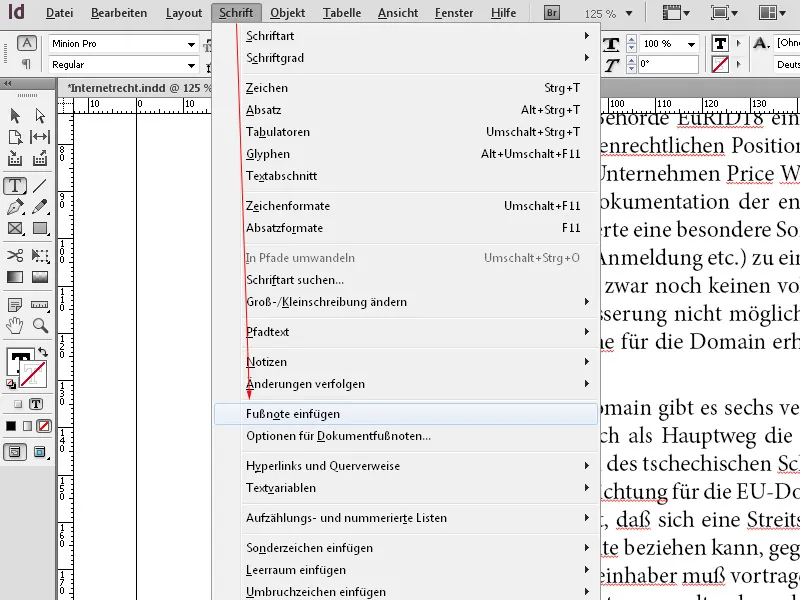The image size is (800, 600).
Task: Open the Objekt menu
Action: tap(289, 13)
